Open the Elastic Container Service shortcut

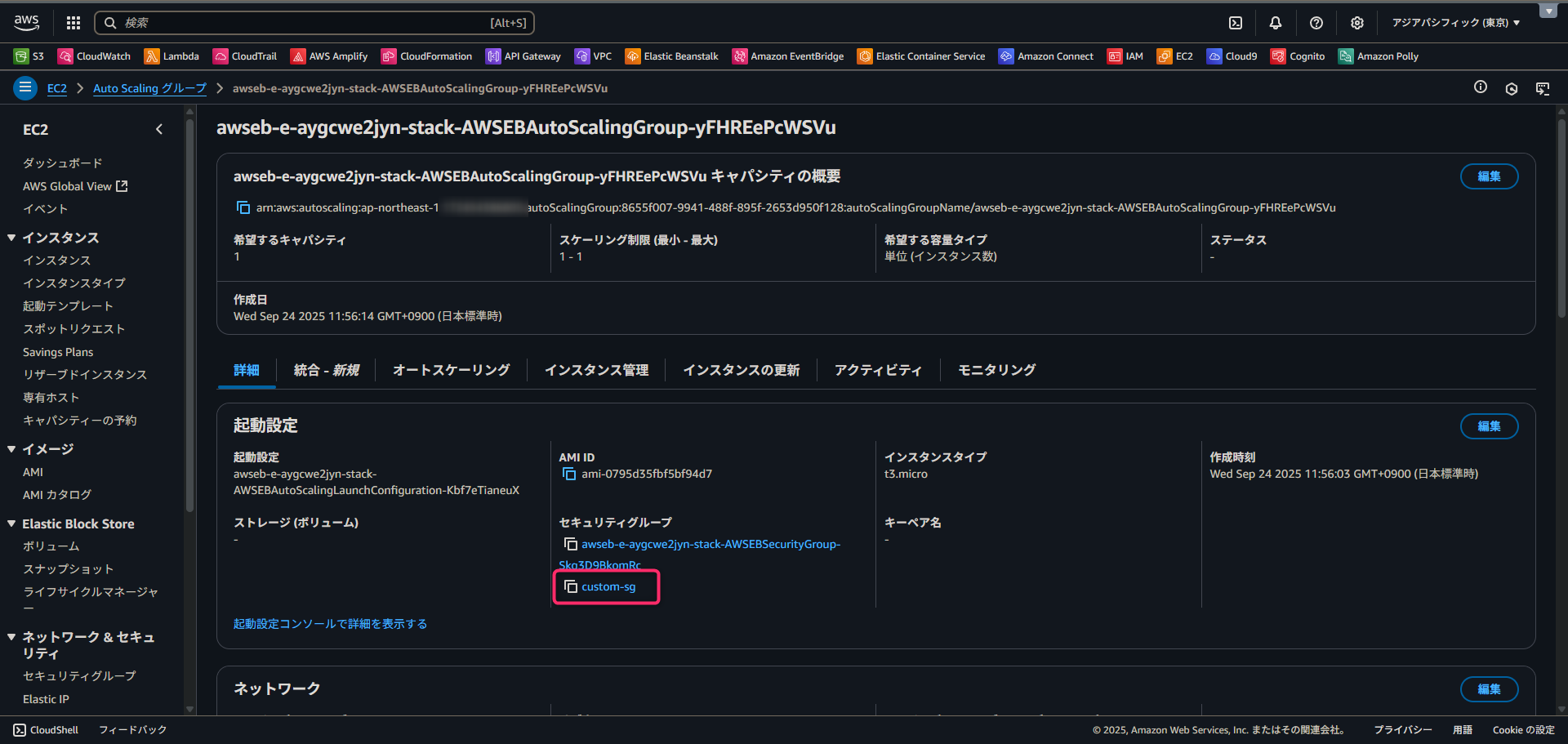click(x=921, y=56)
